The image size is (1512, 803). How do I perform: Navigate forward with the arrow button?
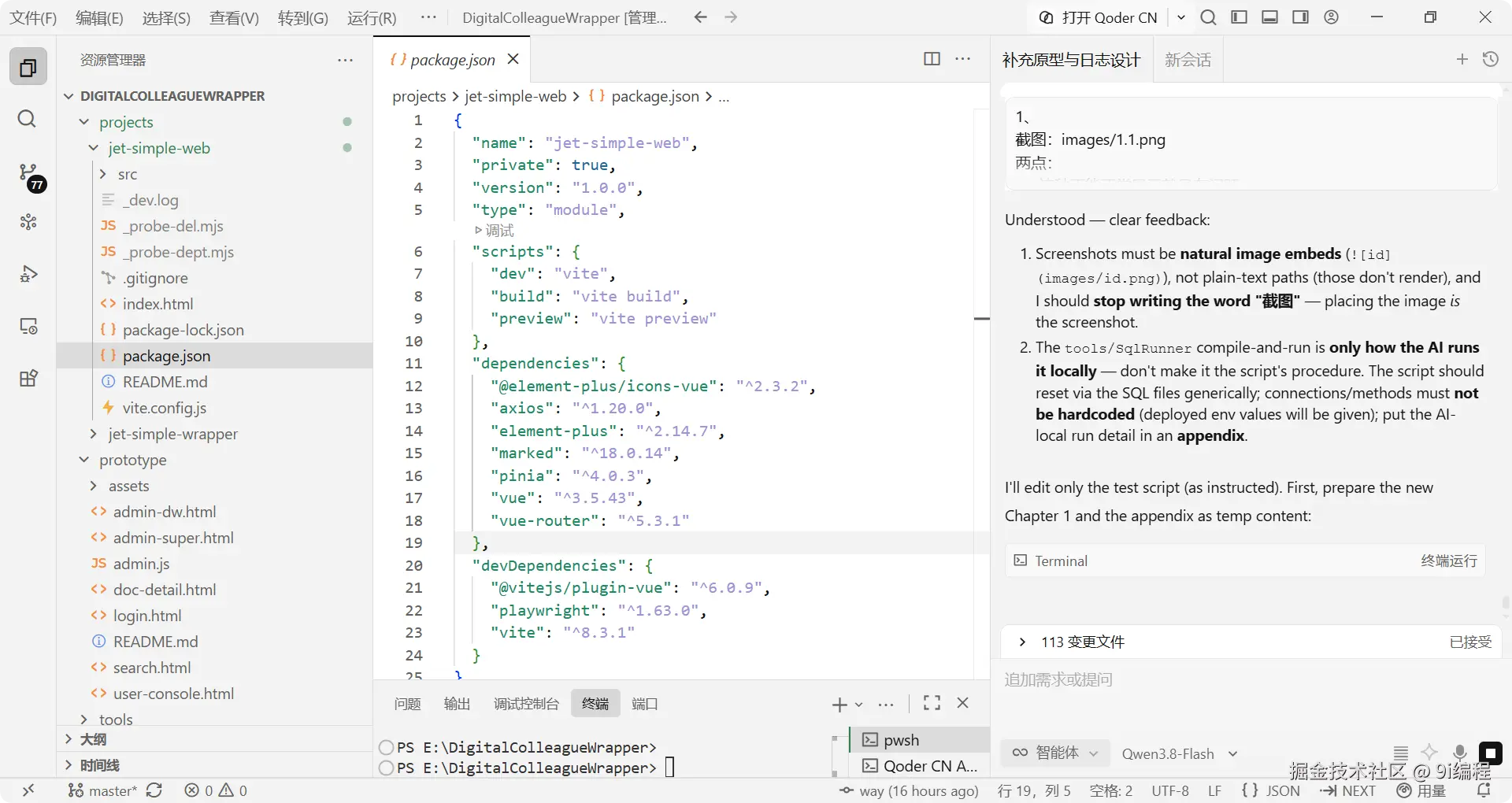coord(731,17)
